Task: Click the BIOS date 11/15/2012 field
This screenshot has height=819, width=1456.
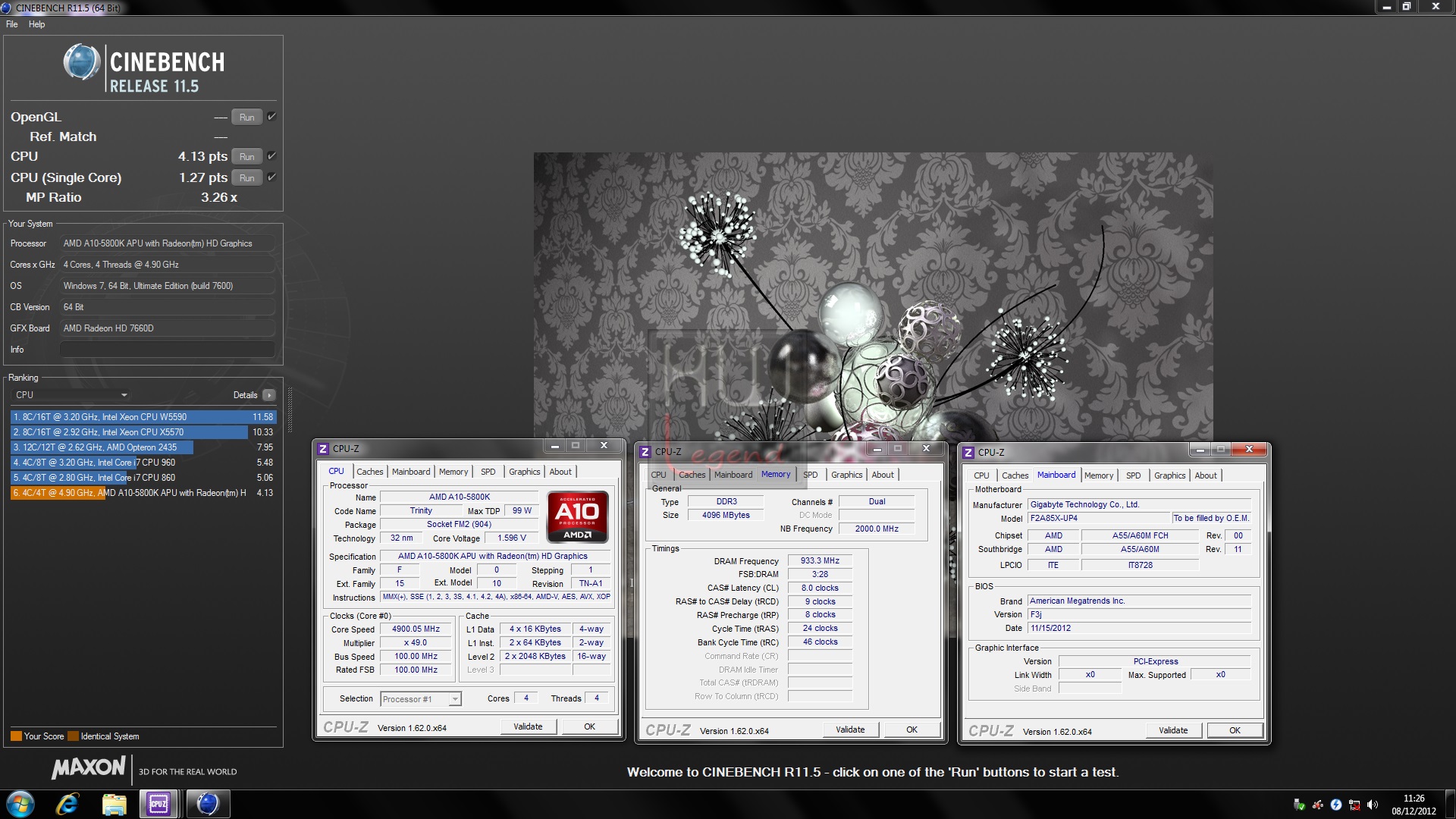Action: point(1139,629)
